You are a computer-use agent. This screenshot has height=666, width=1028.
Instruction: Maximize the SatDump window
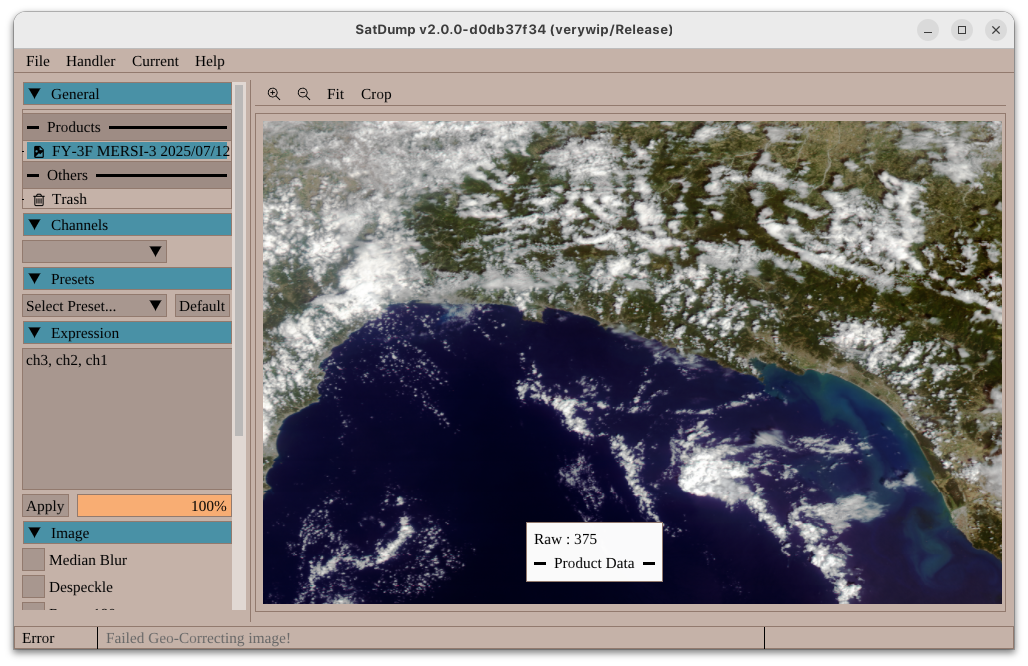[x=962, y=30]
